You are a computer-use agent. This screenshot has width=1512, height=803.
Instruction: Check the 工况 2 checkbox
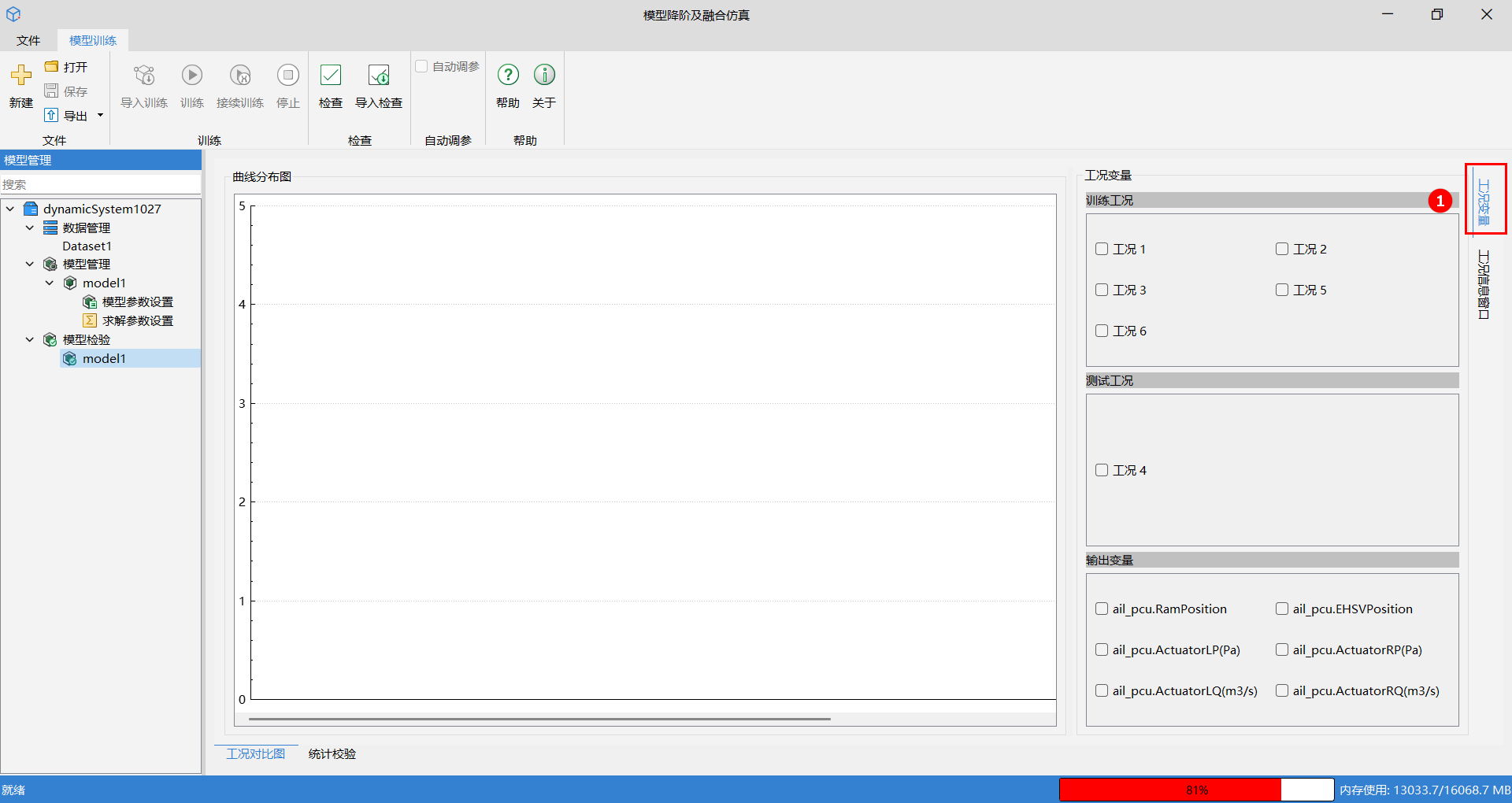pos(1282,249)
